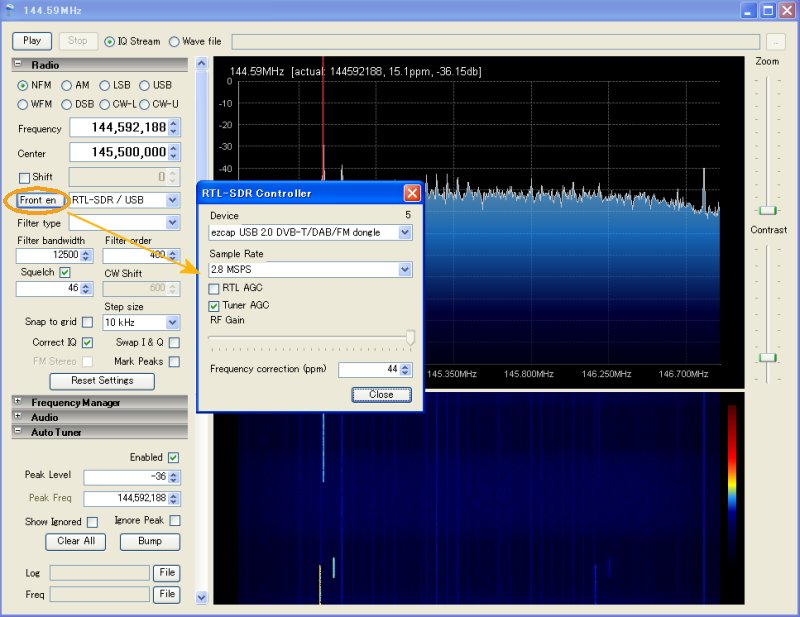Open the Step size dropdown
This screenshot has height=617, width=800.
pyautogui.click(x=172, y=322)
